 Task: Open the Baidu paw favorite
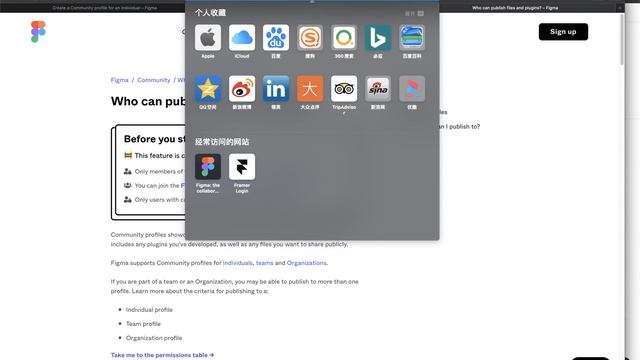(276, 38)
